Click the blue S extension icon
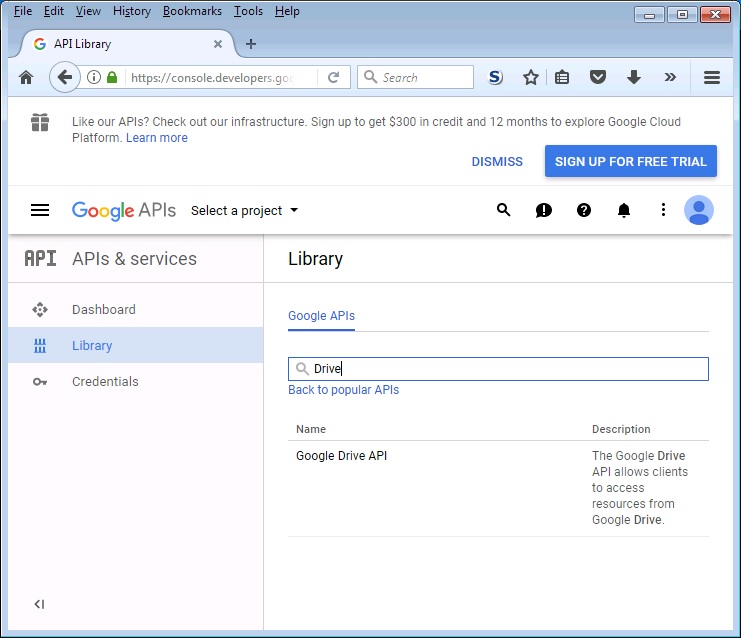Image resolution: width=741 pixels, height=638 pixels. pyautogui.click(x=495, y=77)
